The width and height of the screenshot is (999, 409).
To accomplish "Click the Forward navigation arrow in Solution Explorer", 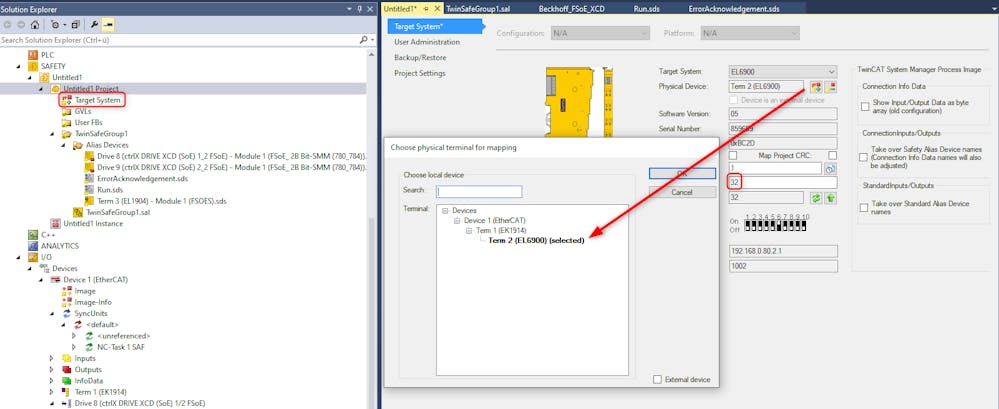I will pos(21,25).
